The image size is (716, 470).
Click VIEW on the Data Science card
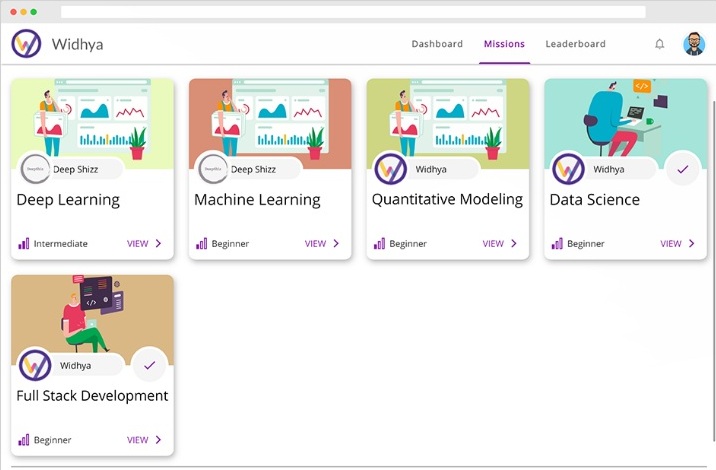click(x=670, y=243)
